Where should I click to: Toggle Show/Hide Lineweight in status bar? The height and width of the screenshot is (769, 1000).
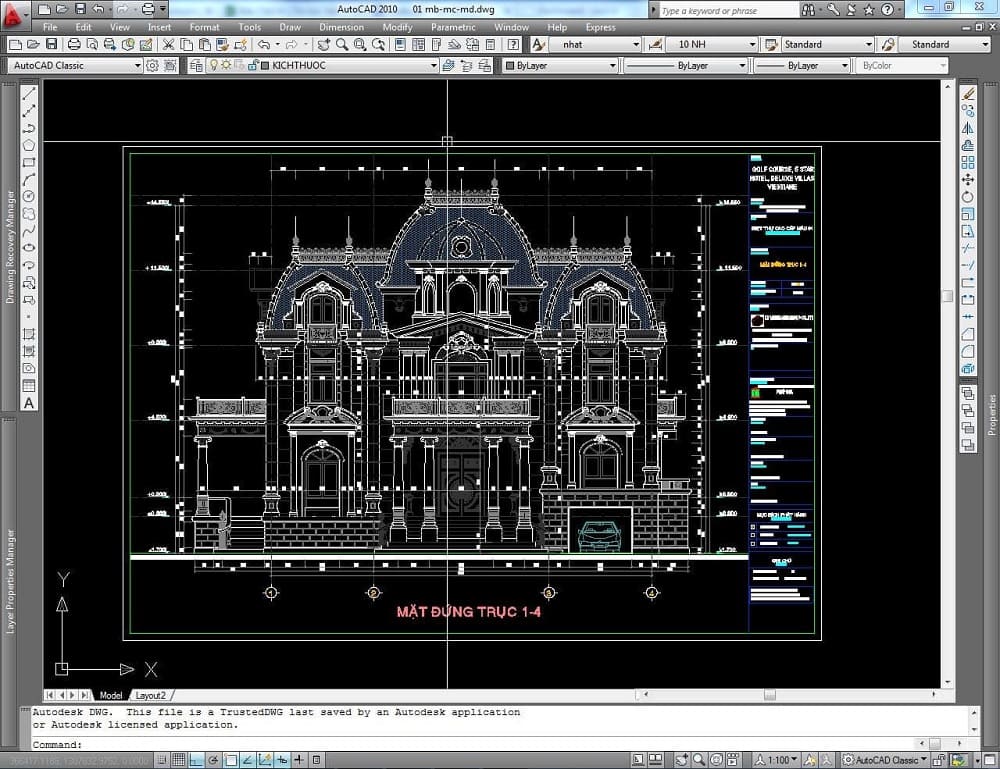(301, 760)
